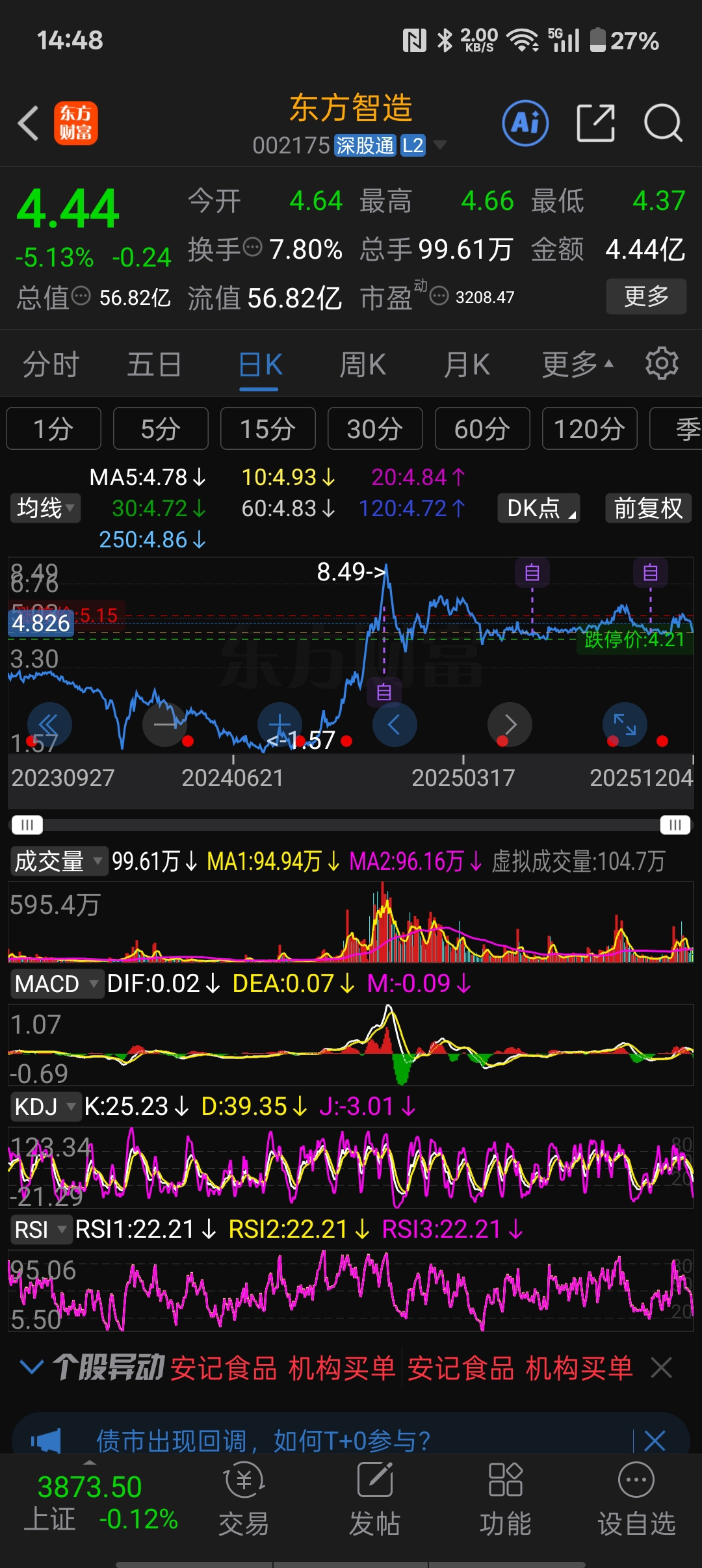
Task: Tap the info icon beside 市盈
Action: tap(439, 296)
